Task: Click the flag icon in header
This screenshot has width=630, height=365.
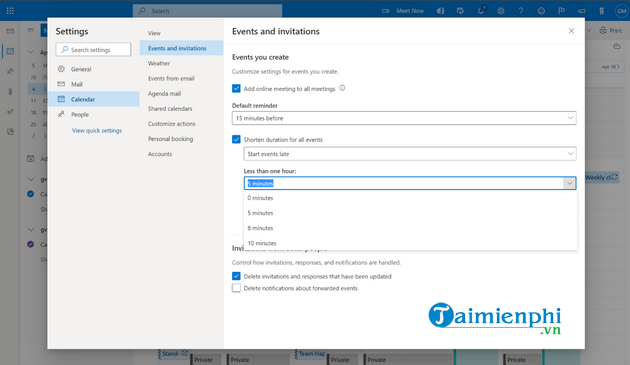Action: coord(561,11)
